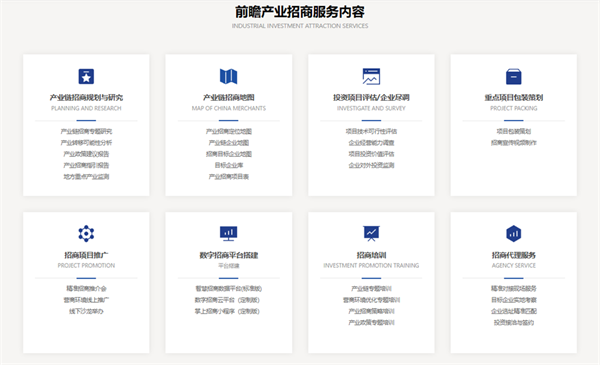Open the 投资项目评估/企业尽调 heading
Viewport: 600px width, 365px height.
(x=371, y=98)
